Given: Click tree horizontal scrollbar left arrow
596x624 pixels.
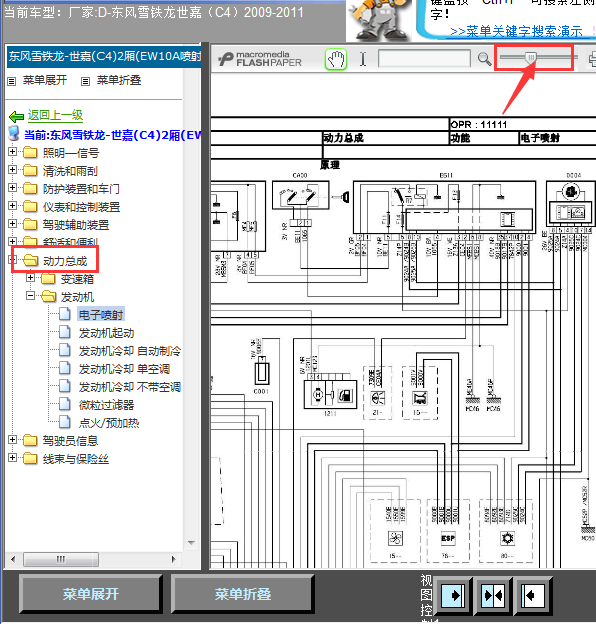Looking at the screenshot, I should coord(14,559).
